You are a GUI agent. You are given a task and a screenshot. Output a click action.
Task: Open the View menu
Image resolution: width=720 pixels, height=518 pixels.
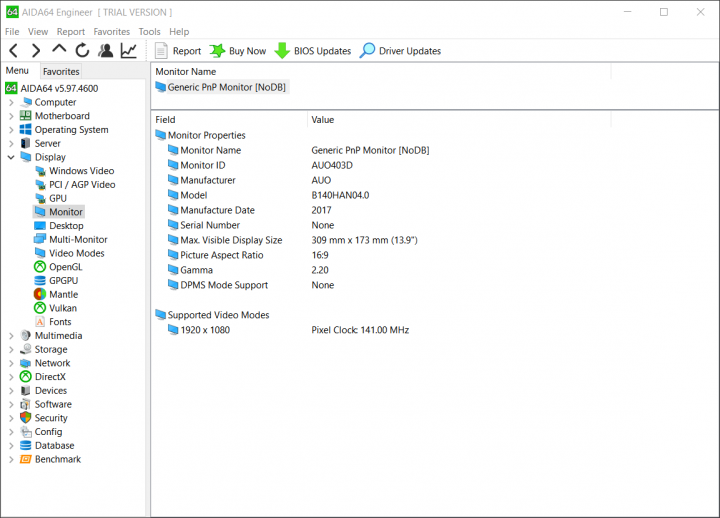coord(38,32)
